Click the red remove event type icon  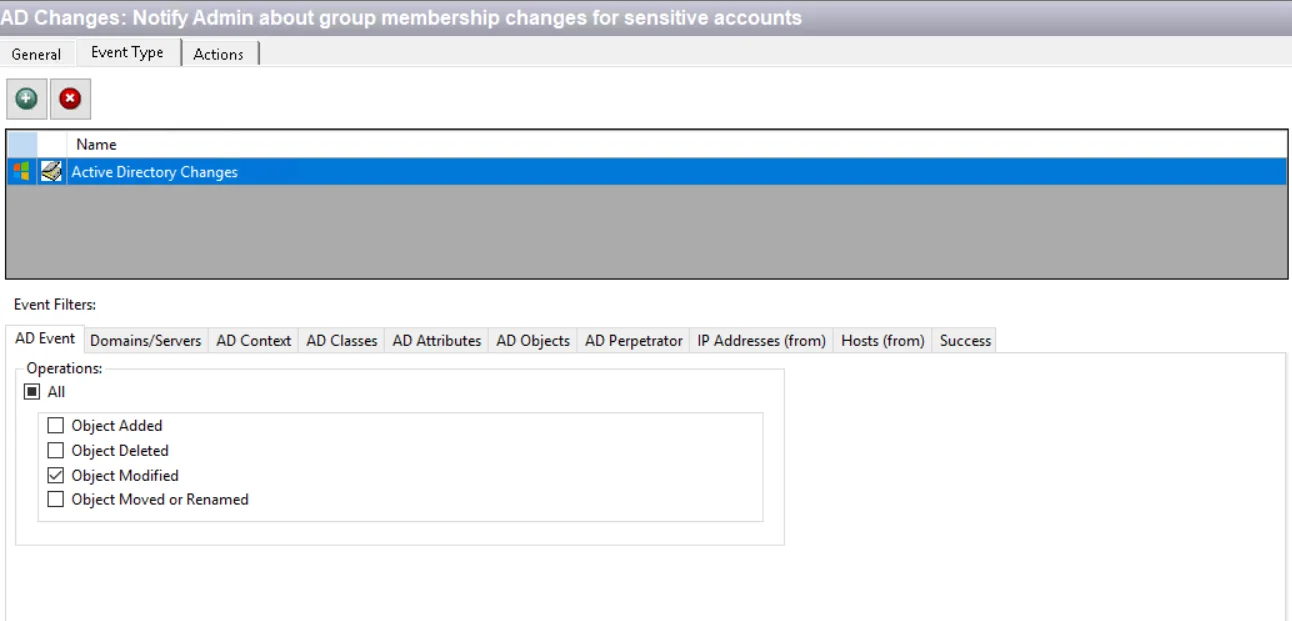[70, 99]
